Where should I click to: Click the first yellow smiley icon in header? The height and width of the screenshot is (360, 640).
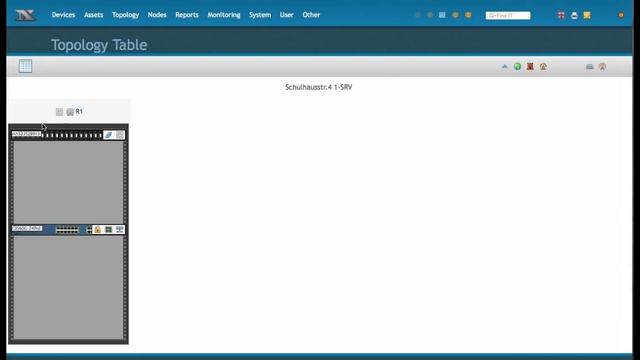click(x=455, y=15)
